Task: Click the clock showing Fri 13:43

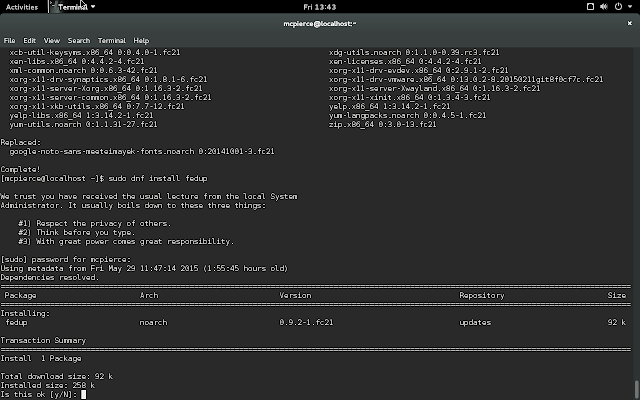Action: [320, 7]
